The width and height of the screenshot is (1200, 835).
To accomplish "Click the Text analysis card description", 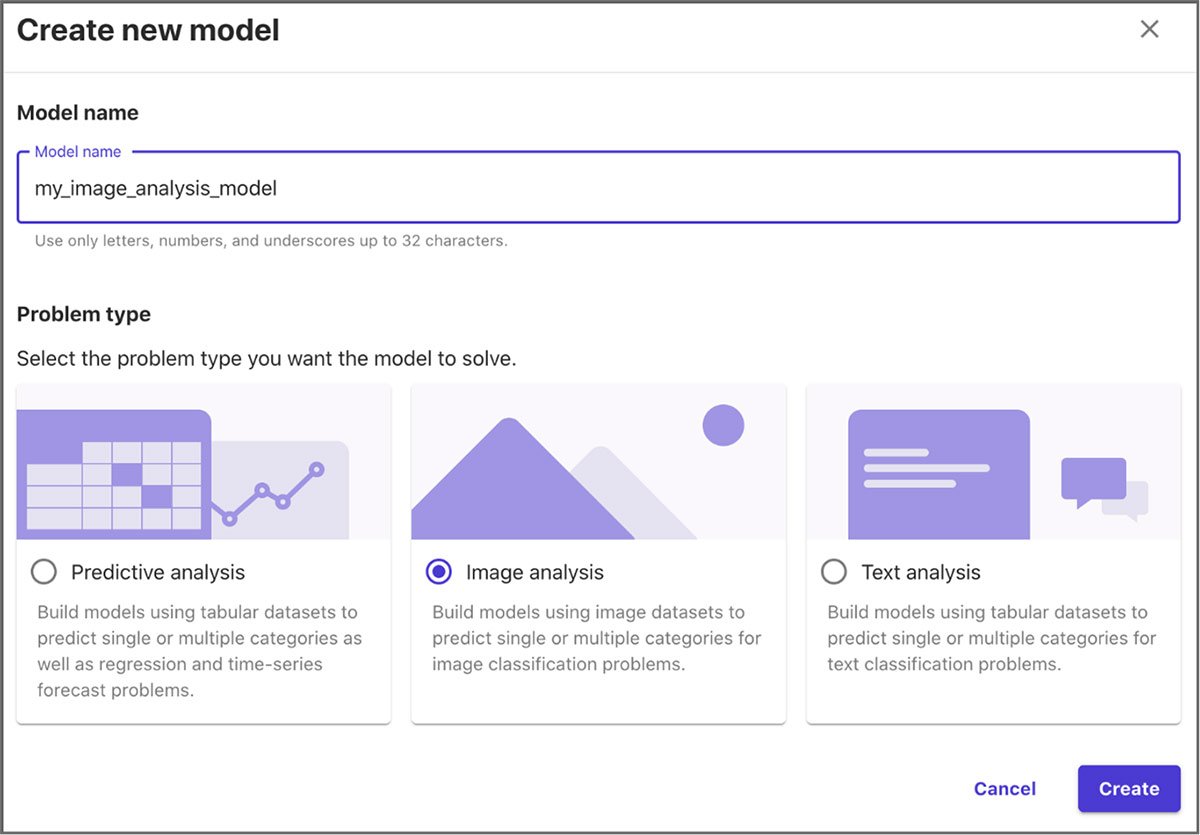I will (990, 638).
